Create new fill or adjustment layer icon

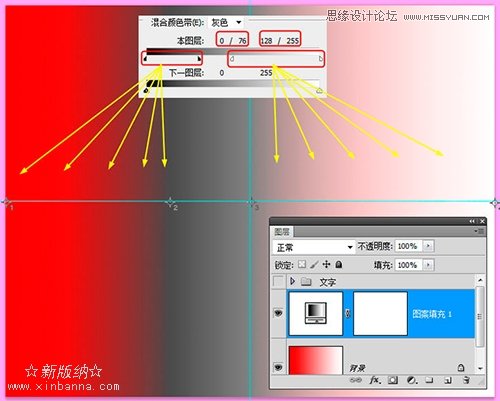coord(412,380)
